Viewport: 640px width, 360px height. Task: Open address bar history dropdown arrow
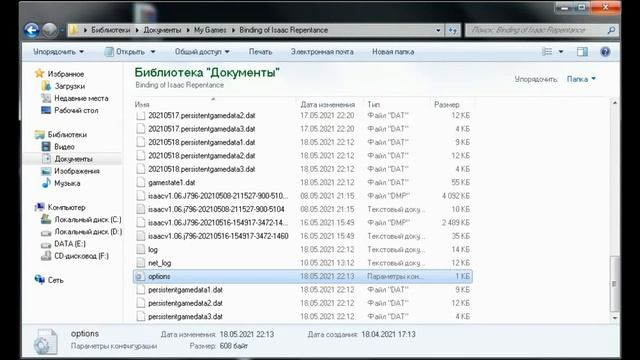[438, 30]
